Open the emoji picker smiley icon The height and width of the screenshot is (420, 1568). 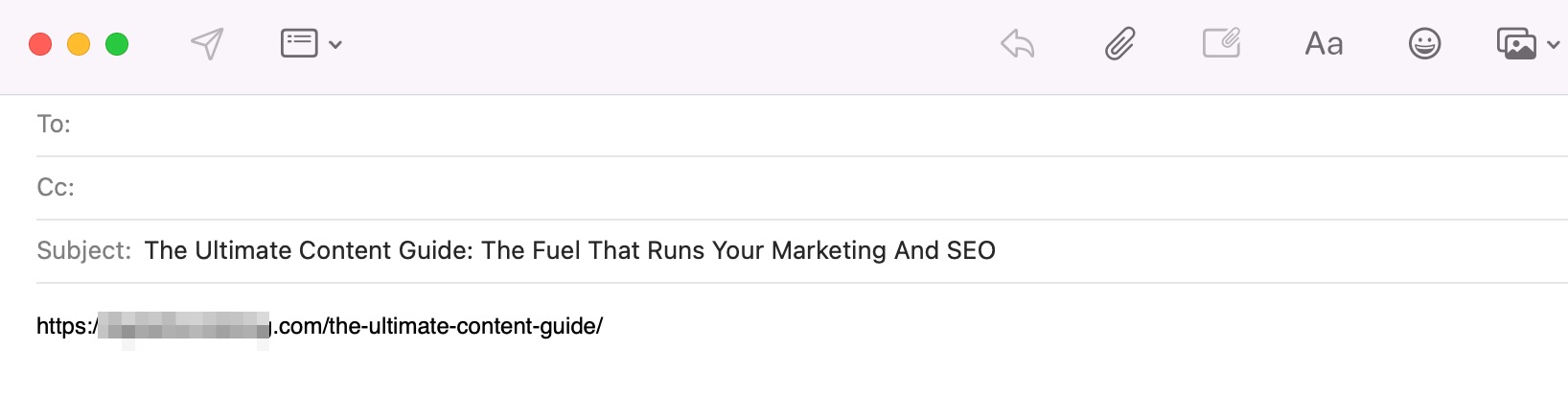pos(1425,43)
